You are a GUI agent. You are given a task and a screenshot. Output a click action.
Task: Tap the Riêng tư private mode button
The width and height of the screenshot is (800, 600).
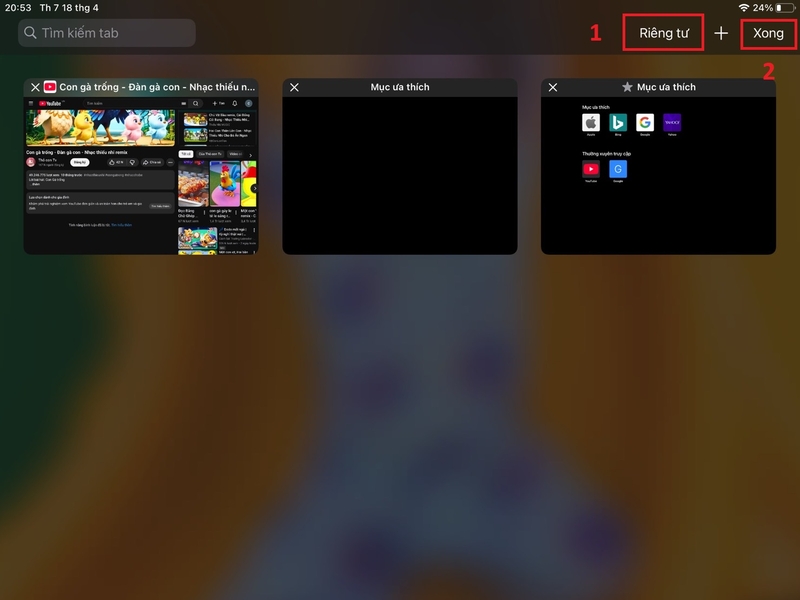pos(663,33)
